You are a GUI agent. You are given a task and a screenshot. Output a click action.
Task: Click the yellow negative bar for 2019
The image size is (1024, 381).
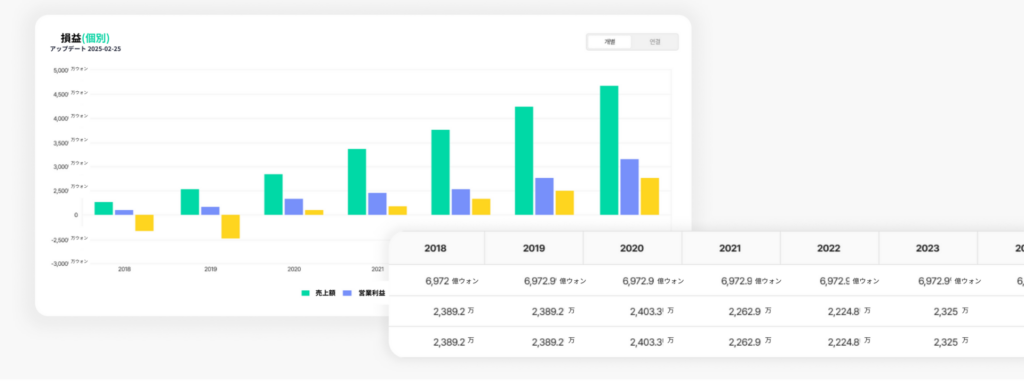231,227
